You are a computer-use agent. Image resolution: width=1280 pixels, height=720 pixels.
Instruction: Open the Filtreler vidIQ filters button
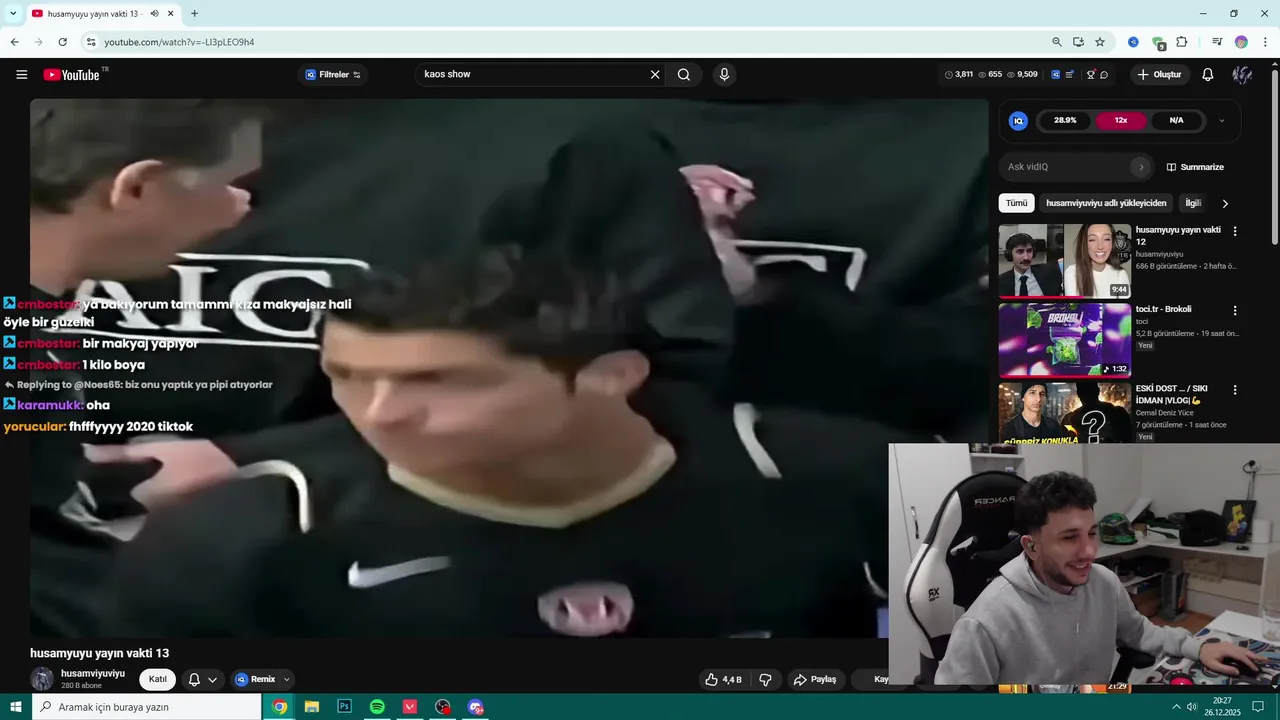[333, 75]
